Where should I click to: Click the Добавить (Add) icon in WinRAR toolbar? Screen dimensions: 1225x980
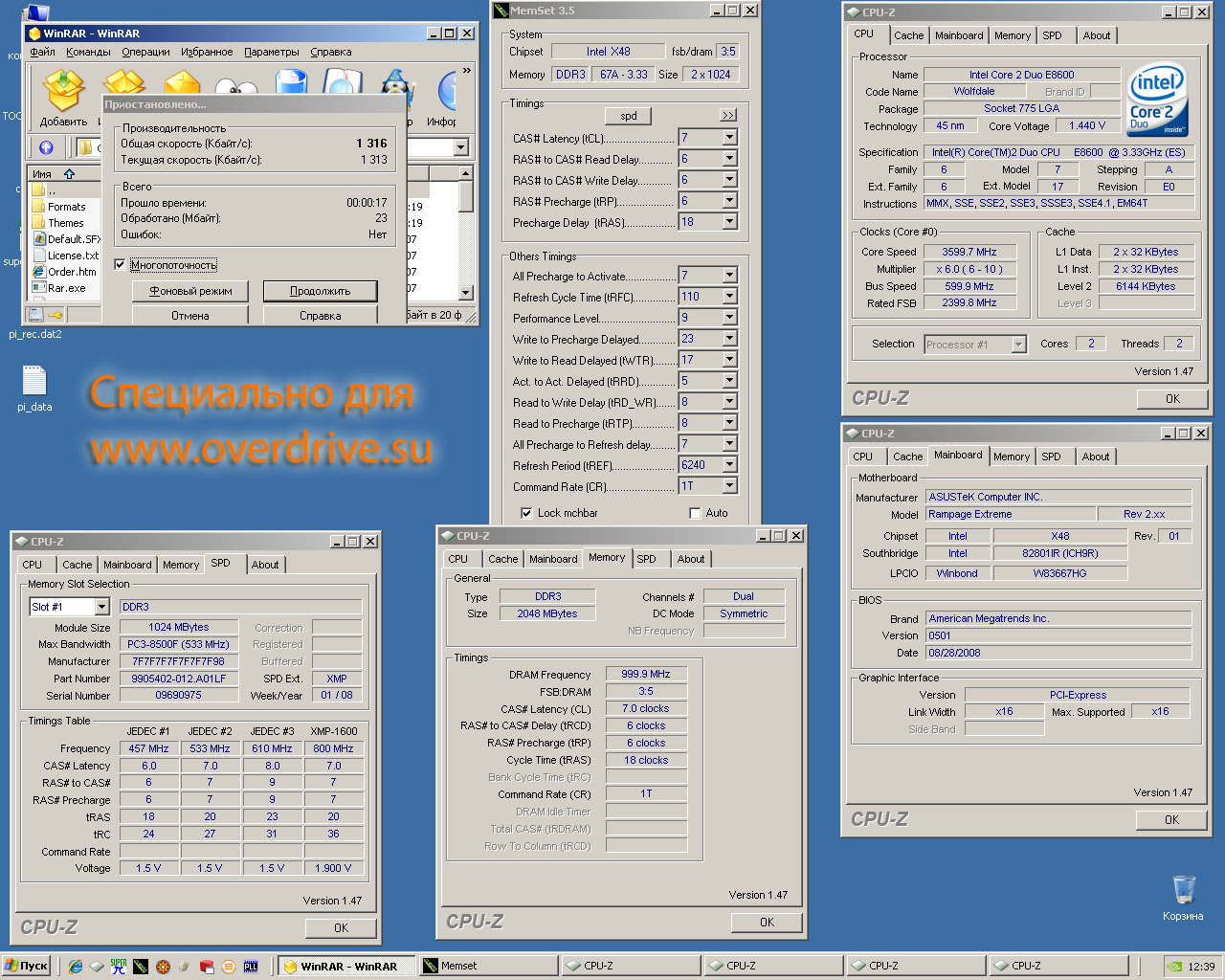(64, 91)
